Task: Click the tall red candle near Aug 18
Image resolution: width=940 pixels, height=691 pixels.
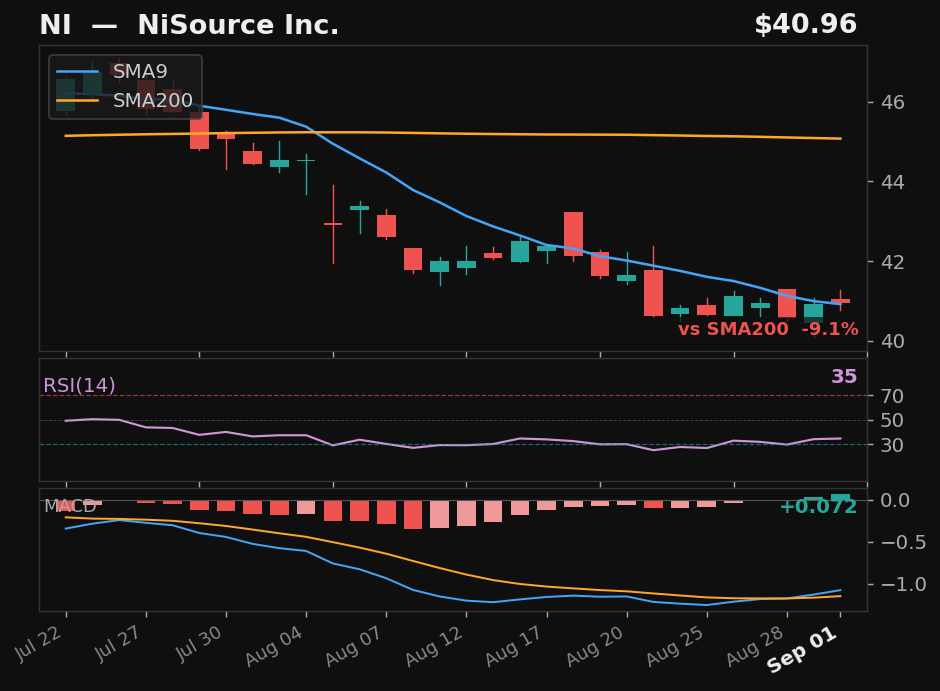Action: point(573,234)
